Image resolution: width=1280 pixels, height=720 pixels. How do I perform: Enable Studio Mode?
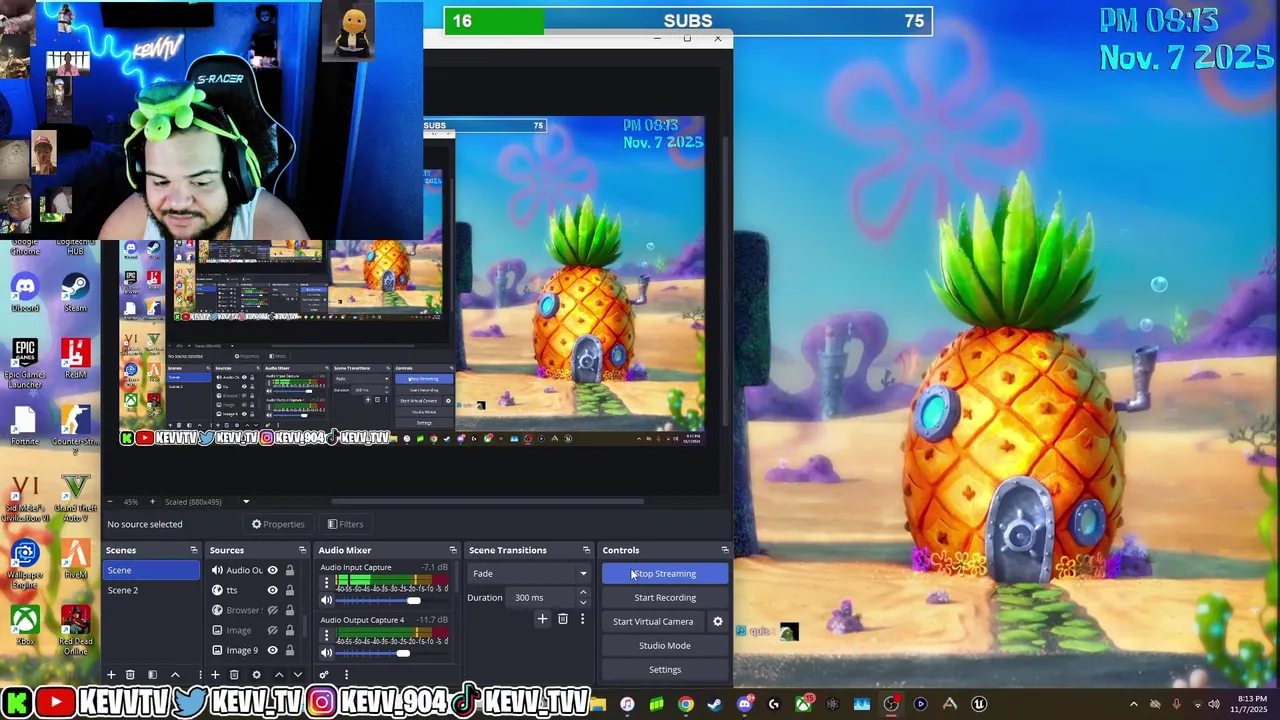pos(665,646)
